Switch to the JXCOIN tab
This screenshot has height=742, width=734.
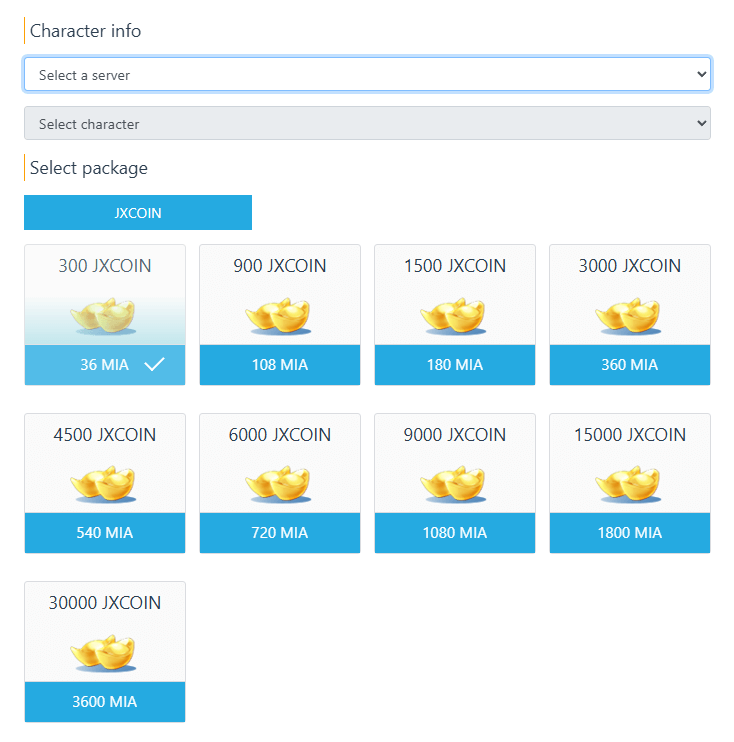[138, 213]
